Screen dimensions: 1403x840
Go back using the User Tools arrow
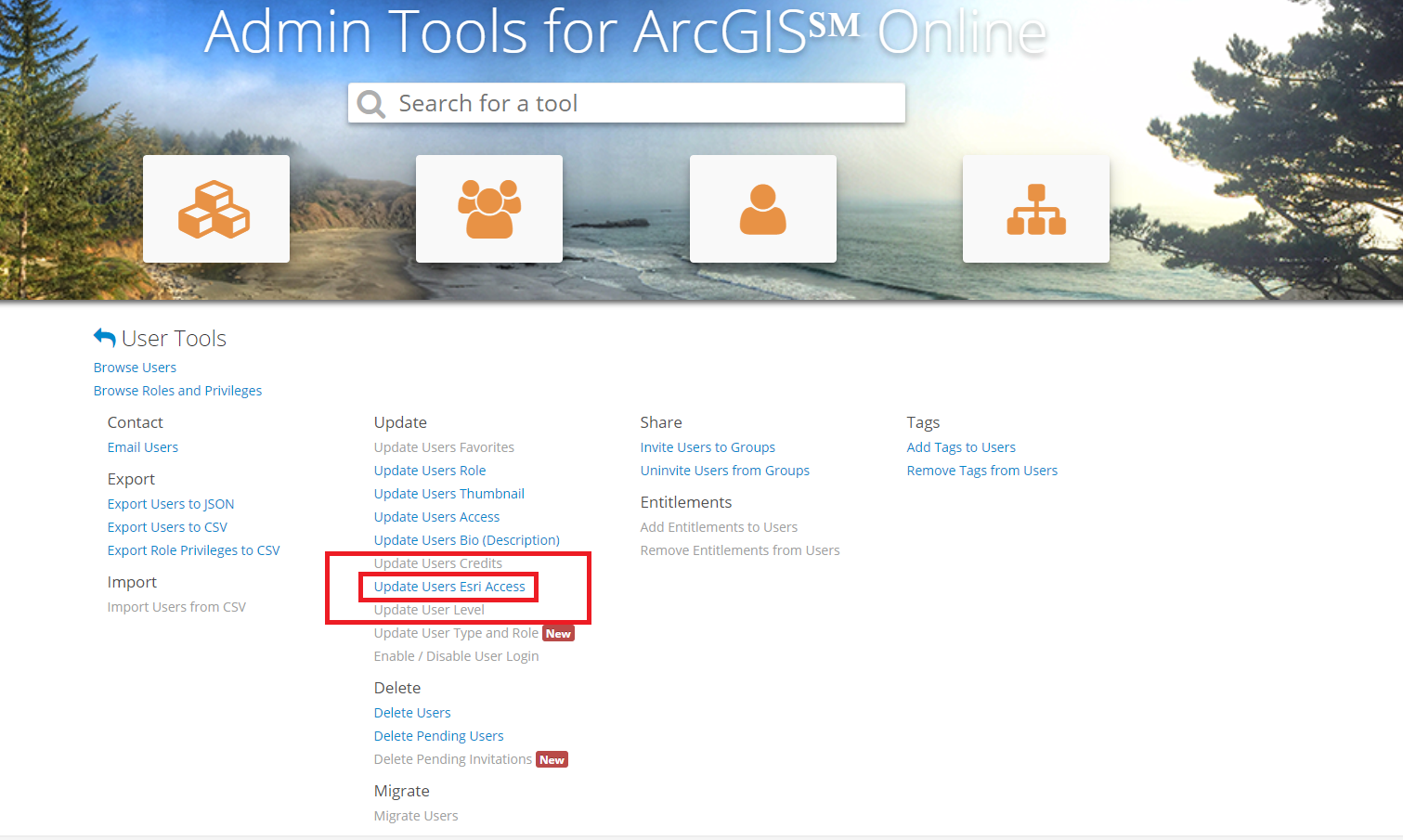105,338
